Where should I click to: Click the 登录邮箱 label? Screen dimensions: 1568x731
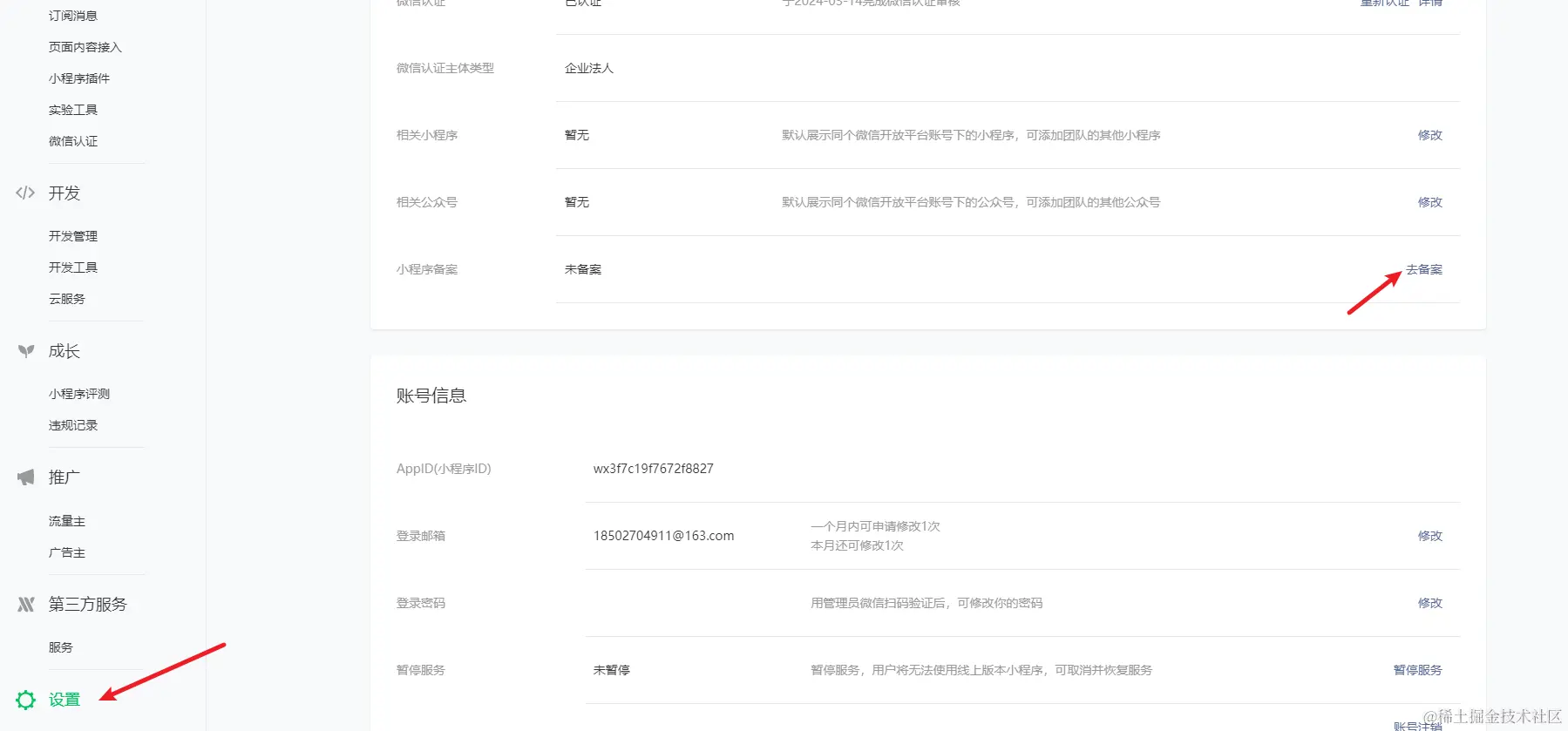[421, 536]
